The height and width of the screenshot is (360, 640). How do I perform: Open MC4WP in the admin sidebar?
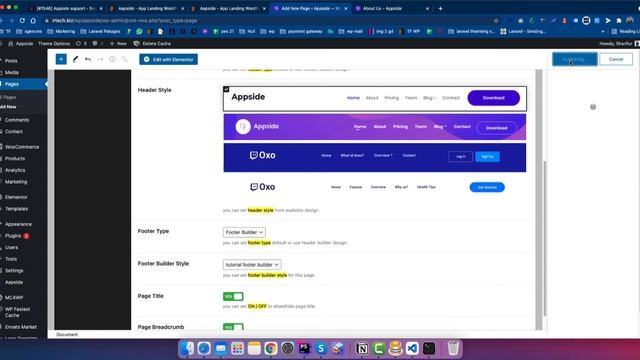14,298
